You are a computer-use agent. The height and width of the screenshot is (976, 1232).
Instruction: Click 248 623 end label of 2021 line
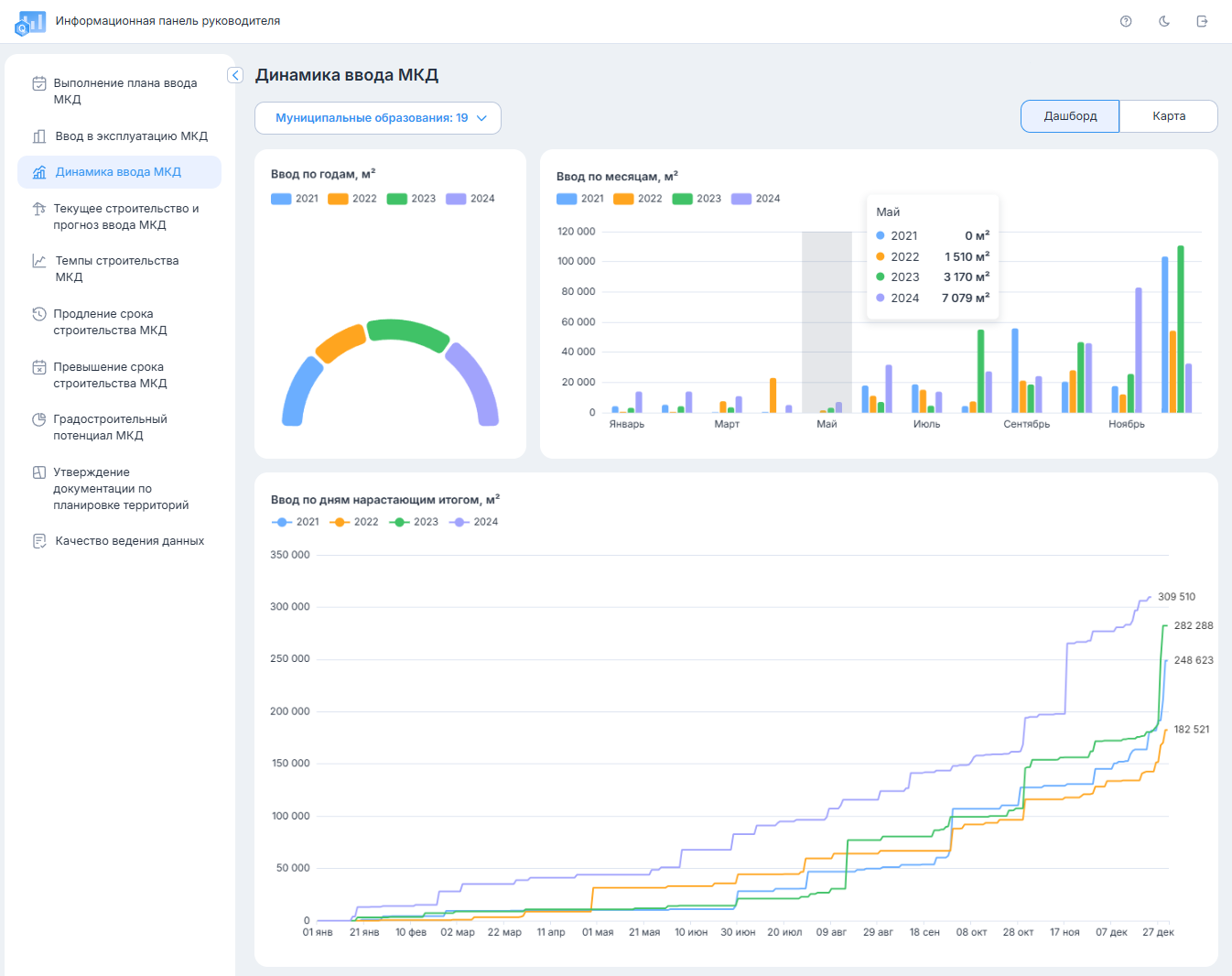[x=1194, y=660]
